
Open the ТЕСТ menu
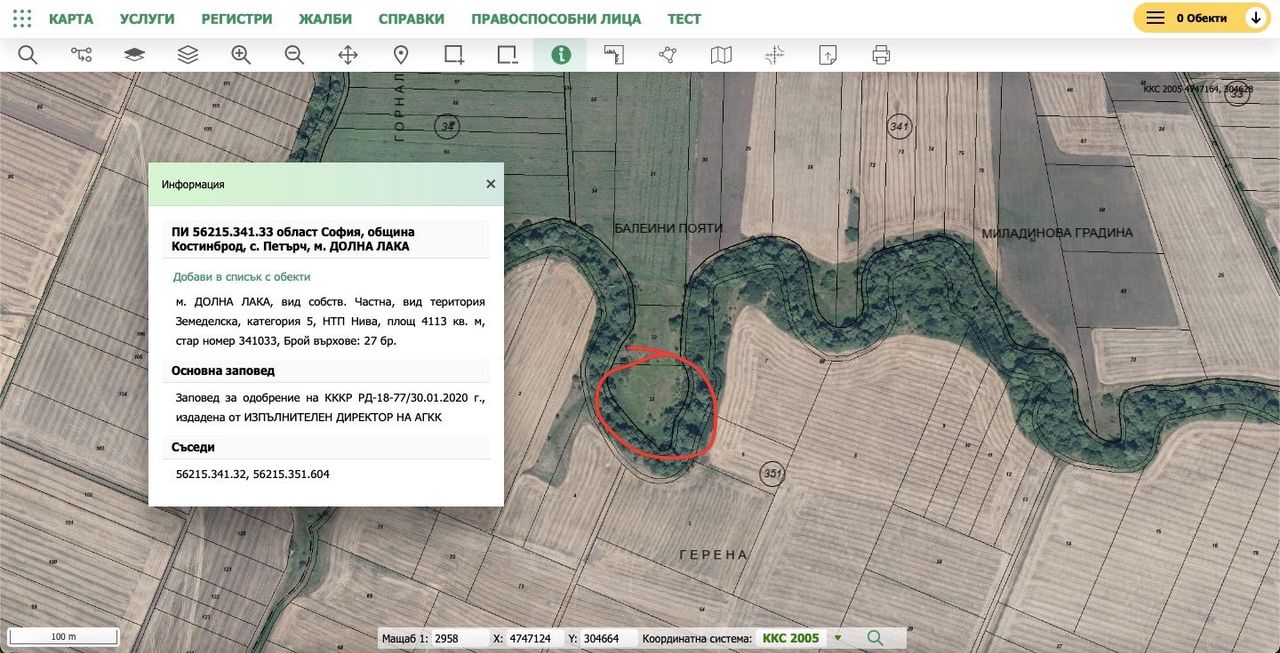[x=684, y=19]
